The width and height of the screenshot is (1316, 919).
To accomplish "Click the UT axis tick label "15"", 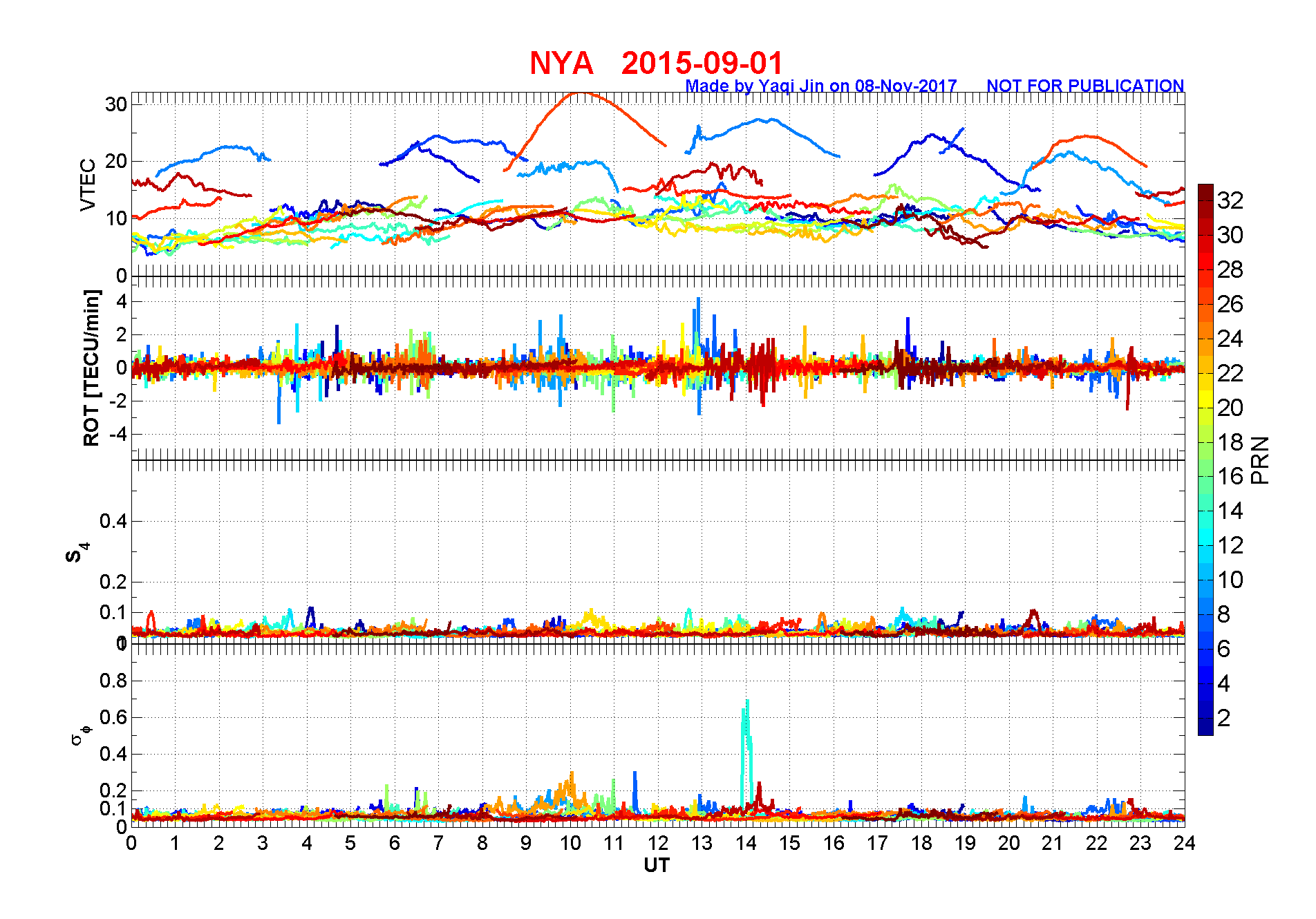I will point(790,843).
